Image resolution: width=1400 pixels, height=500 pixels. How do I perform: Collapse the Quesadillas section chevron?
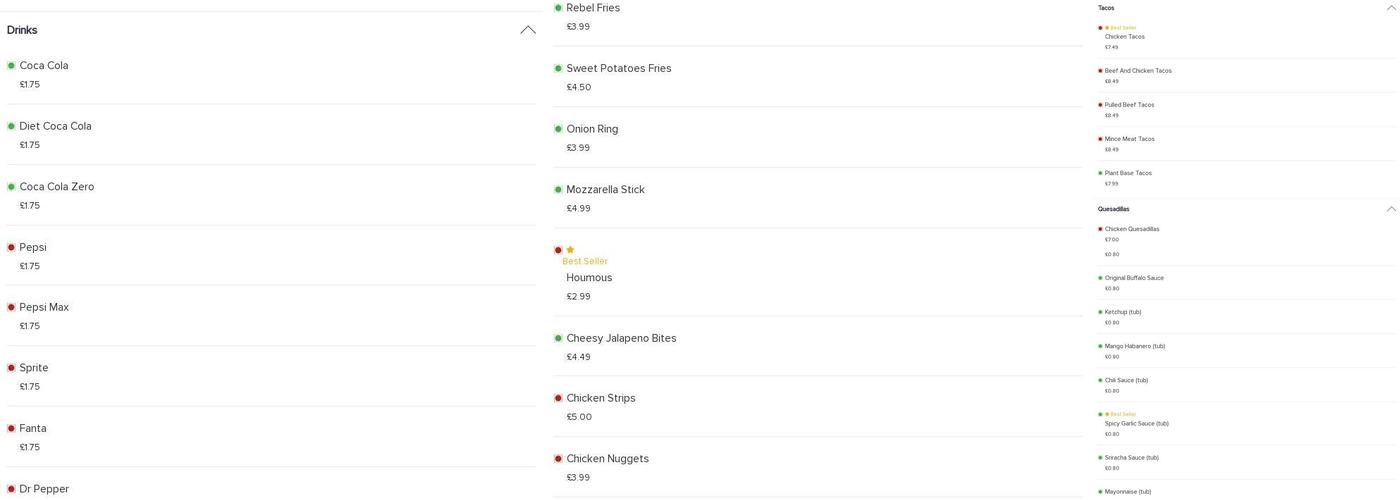click(x=1391, y=209)
